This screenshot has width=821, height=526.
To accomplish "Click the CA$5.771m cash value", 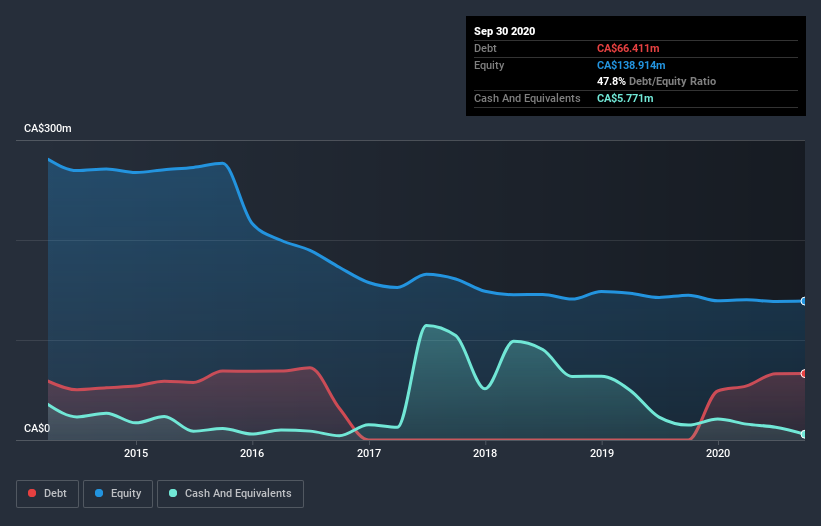I will 625,98.
